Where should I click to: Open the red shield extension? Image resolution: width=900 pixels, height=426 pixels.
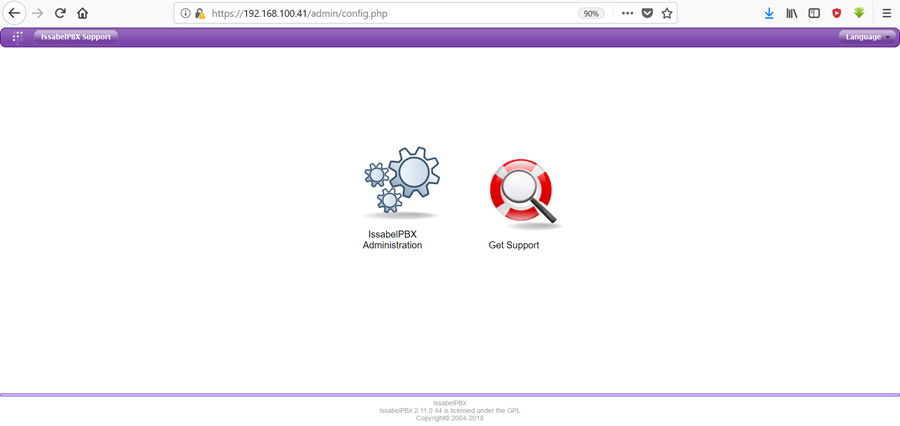836,13
